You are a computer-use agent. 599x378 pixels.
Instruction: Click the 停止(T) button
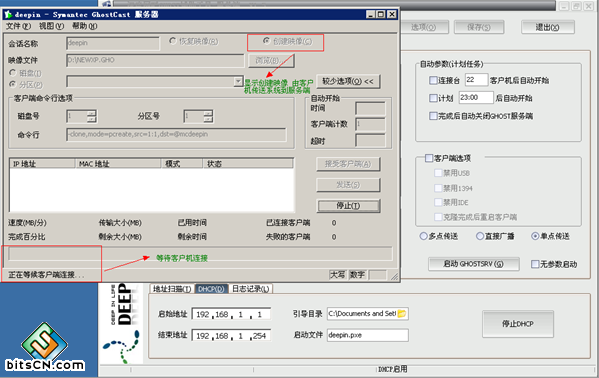click(348, 206)
